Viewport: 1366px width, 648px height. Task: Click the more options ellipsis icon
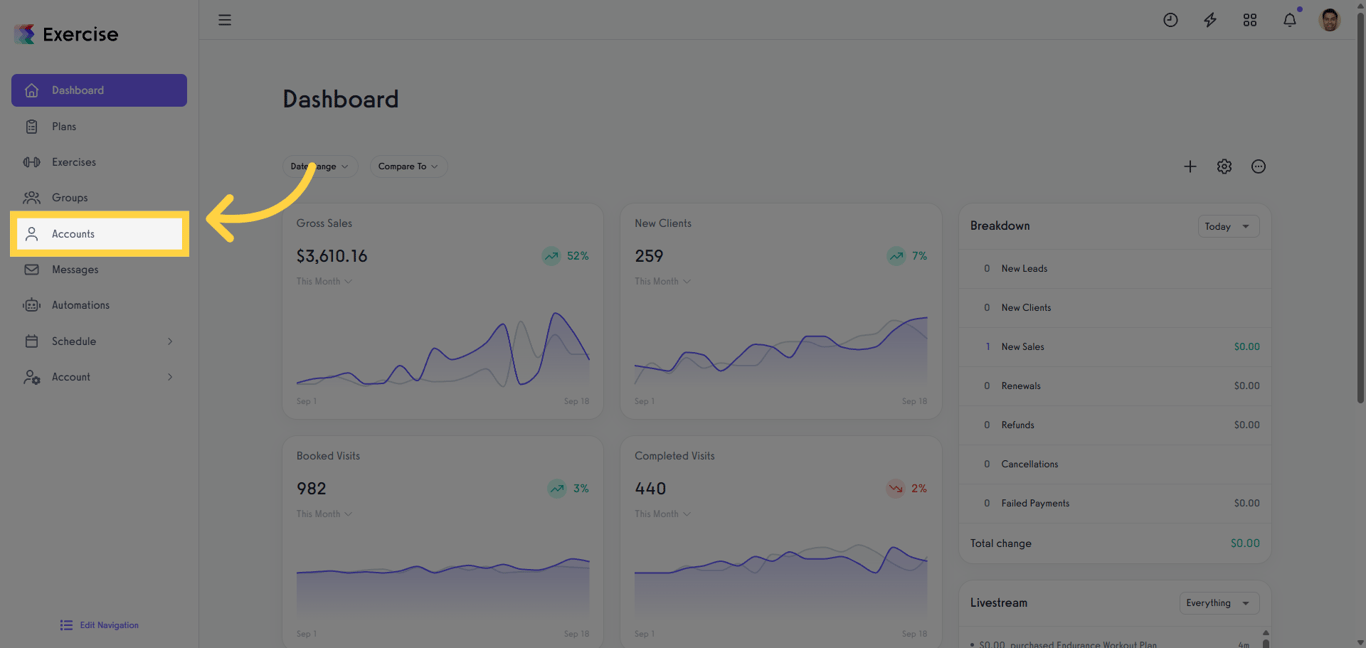[x=1258, y=167]
